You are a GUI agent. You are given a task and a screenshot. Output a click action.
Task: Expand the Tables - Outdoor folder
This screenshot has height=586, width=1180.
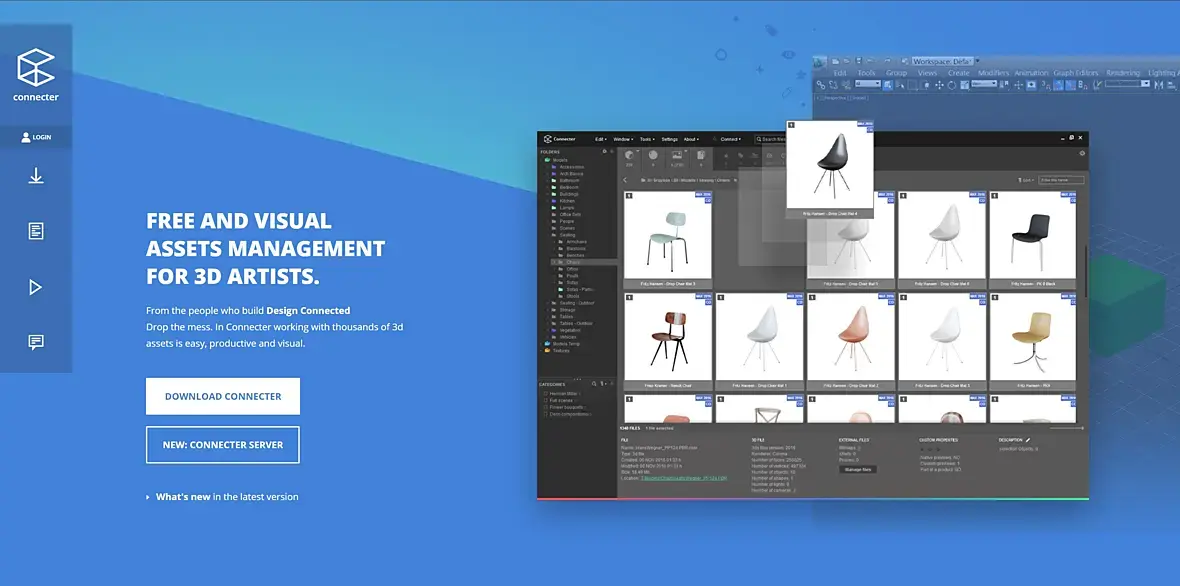547,323
